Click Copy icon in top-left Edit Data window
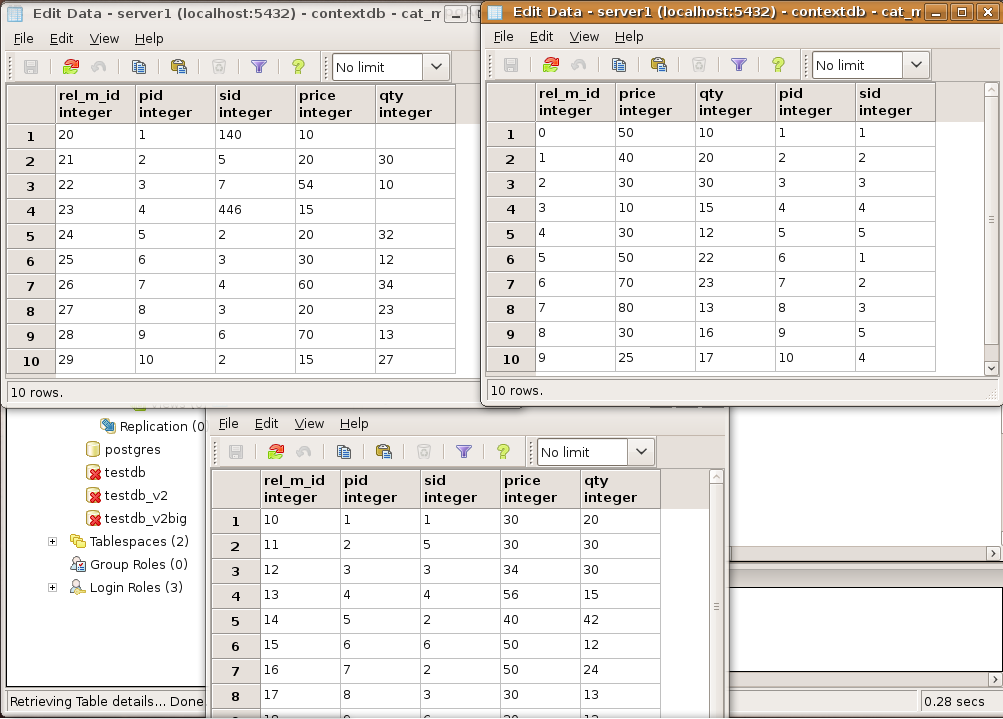Viewport: 1003px width, 719px height. [x=138, y=67]
